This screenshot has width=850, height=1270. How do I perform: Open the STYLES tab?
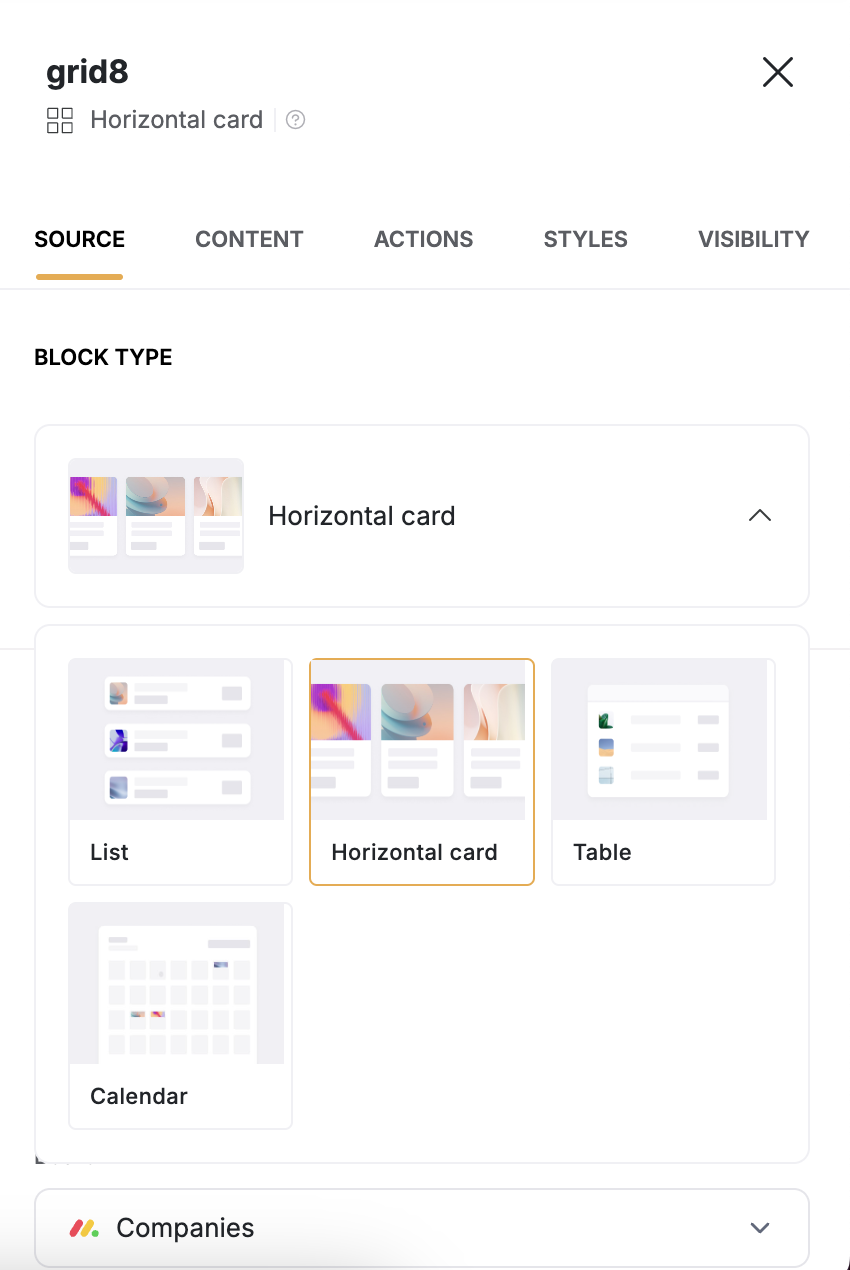[586, 240]
